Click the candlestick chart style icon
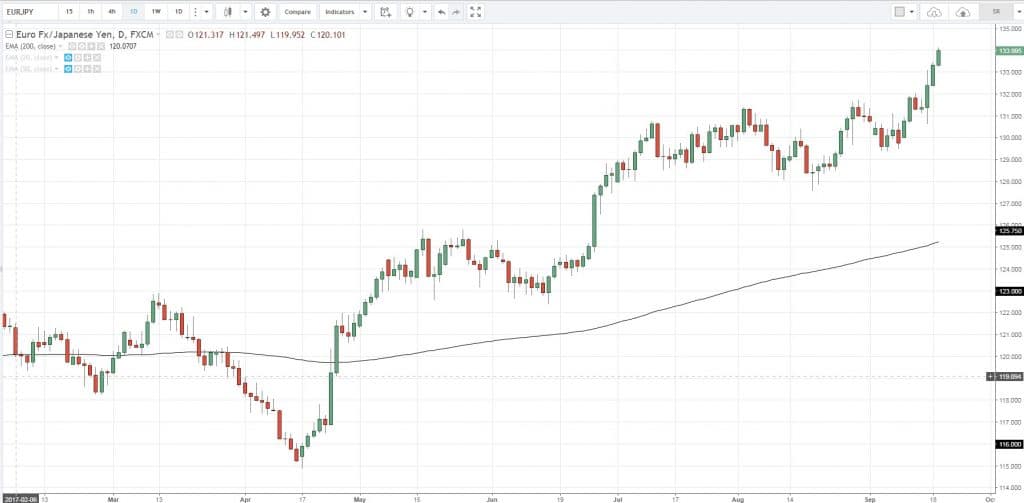 (228, 12)
